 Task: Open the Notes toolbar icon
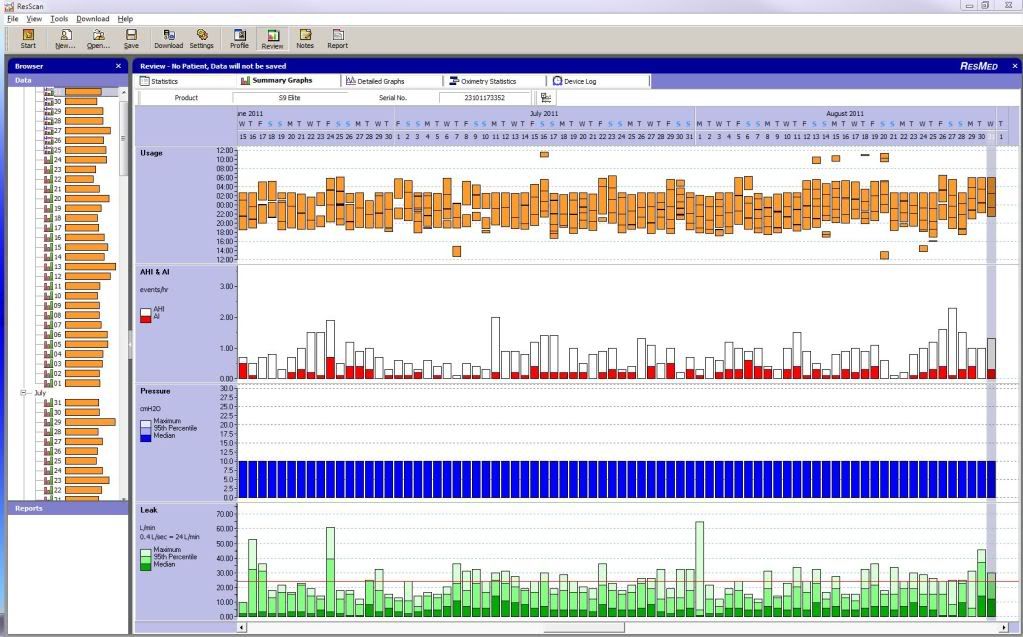click(x=305, y=39)
